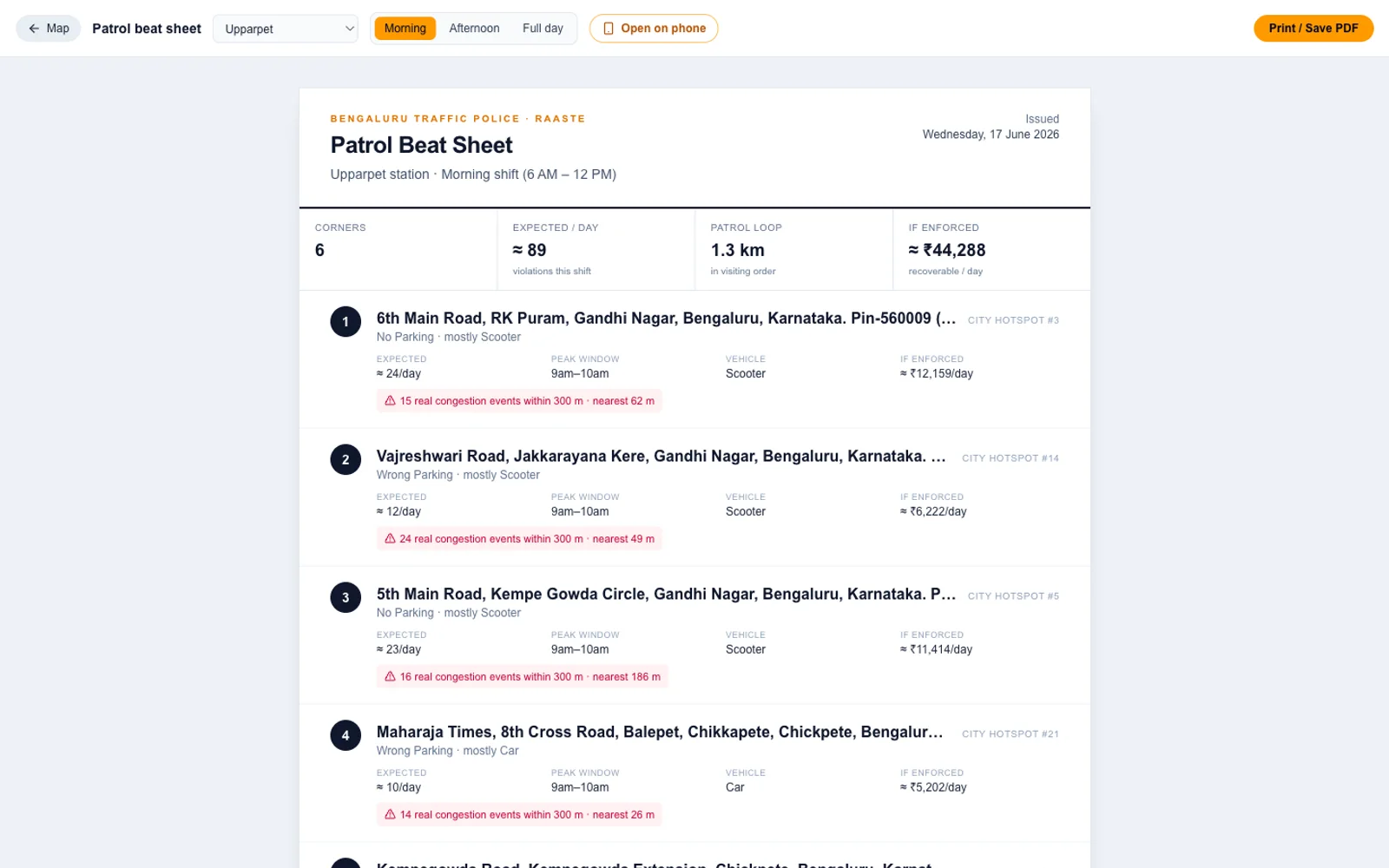Click the ≈ 23/day expected value
The image size is (1389, 868).
[398, 650]
